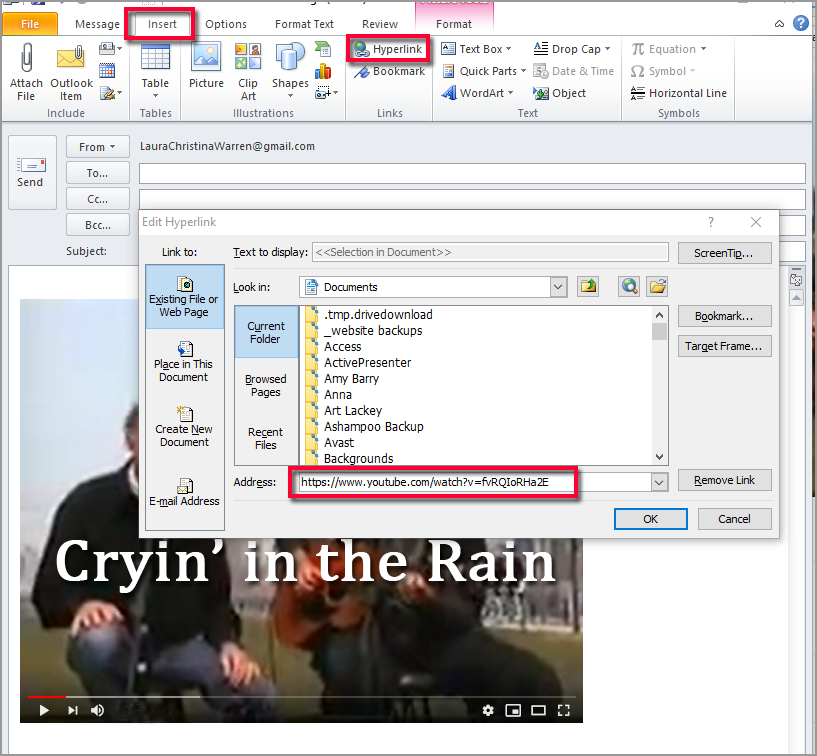Click the calendar icon in Include group
The height and width of the screenshot is (756, 817).
(x=107, y=71)
